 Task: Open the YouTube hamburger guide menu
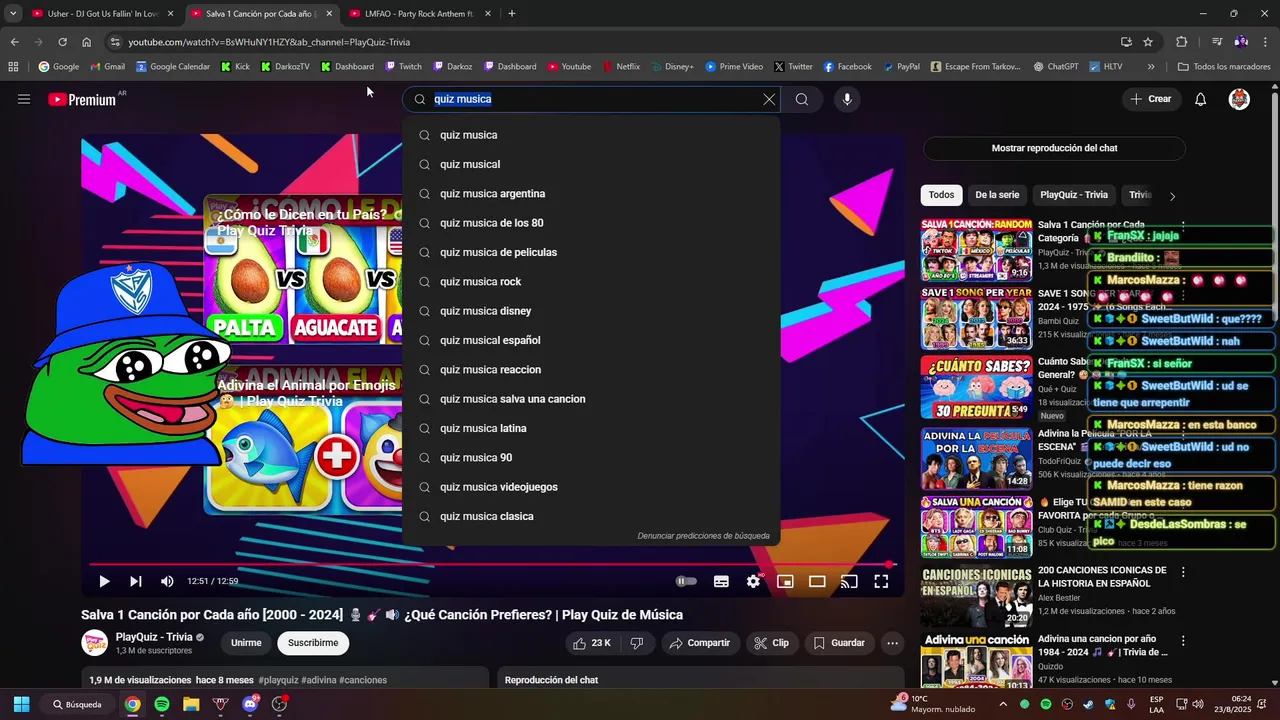tap(24, 99)
